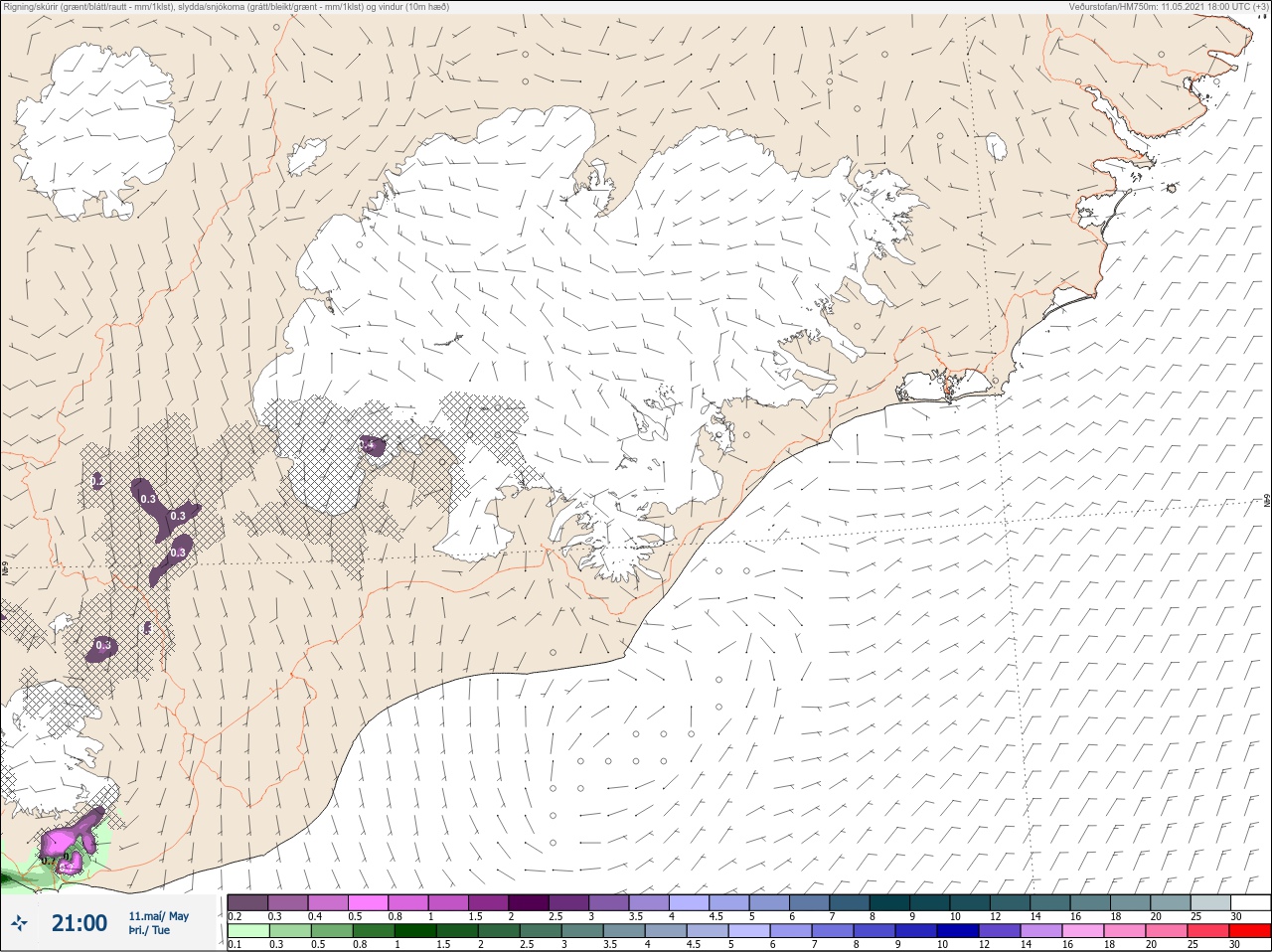Click the 21:00 forecast time label
This screenshot has height=952, width=1272.
pyautogui.click(x=79, y=923)
